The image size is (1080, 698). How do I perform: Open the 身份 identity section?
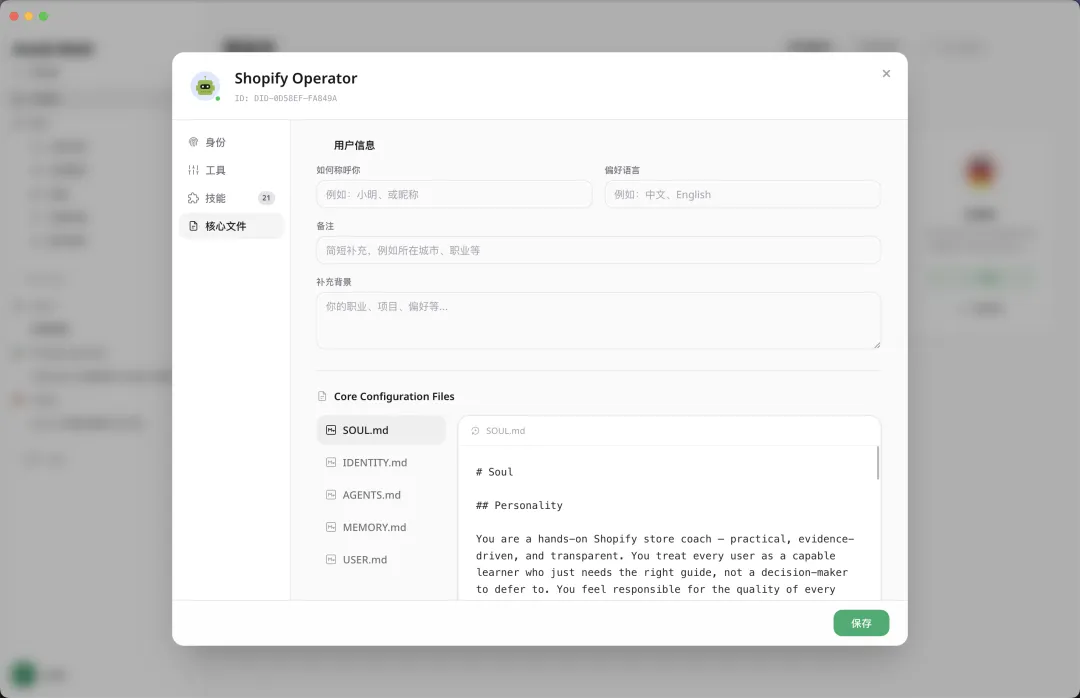(x=231, y=142)
